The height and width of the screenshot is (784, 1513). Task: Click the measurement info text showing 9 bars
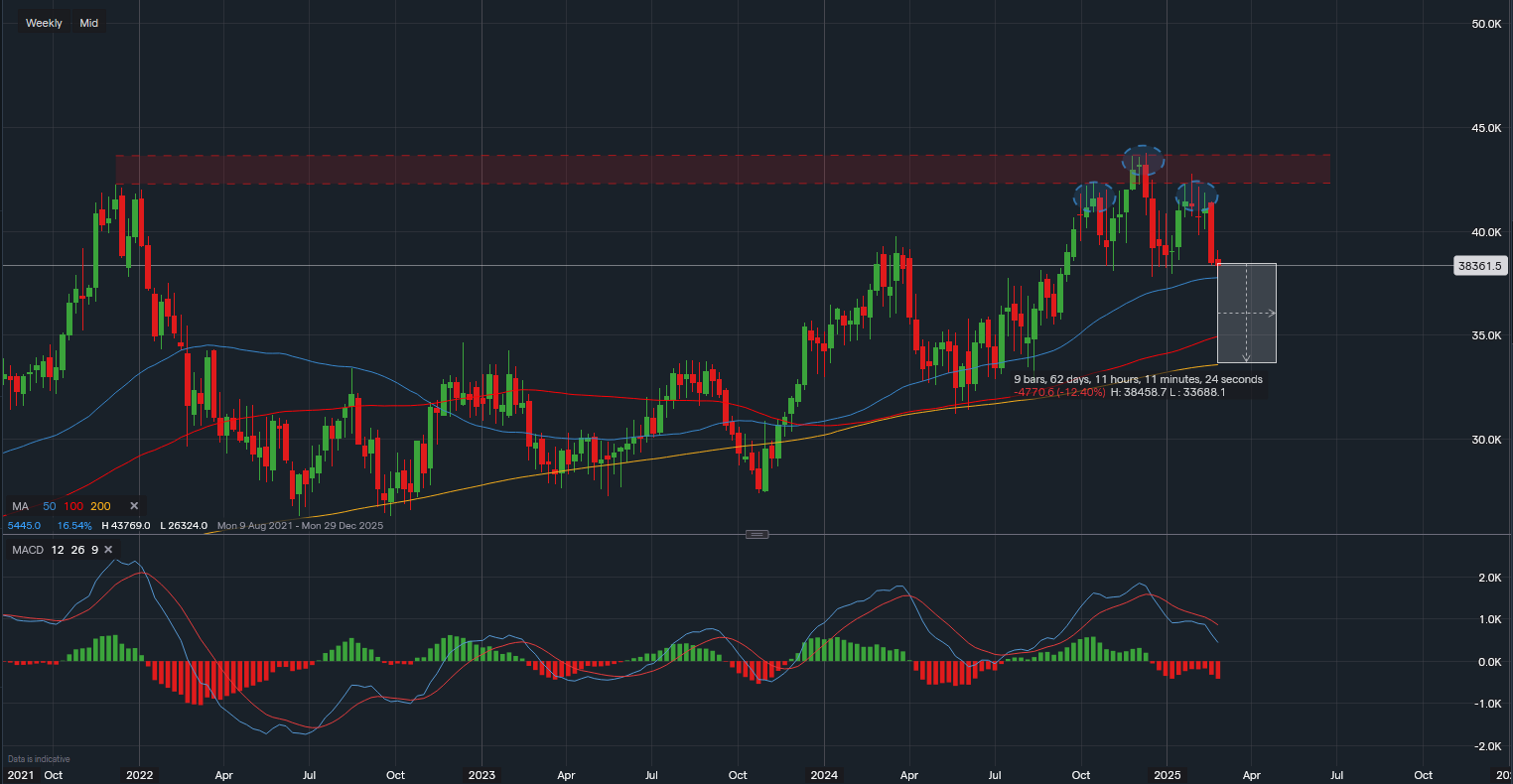[x=1138, y=379]
